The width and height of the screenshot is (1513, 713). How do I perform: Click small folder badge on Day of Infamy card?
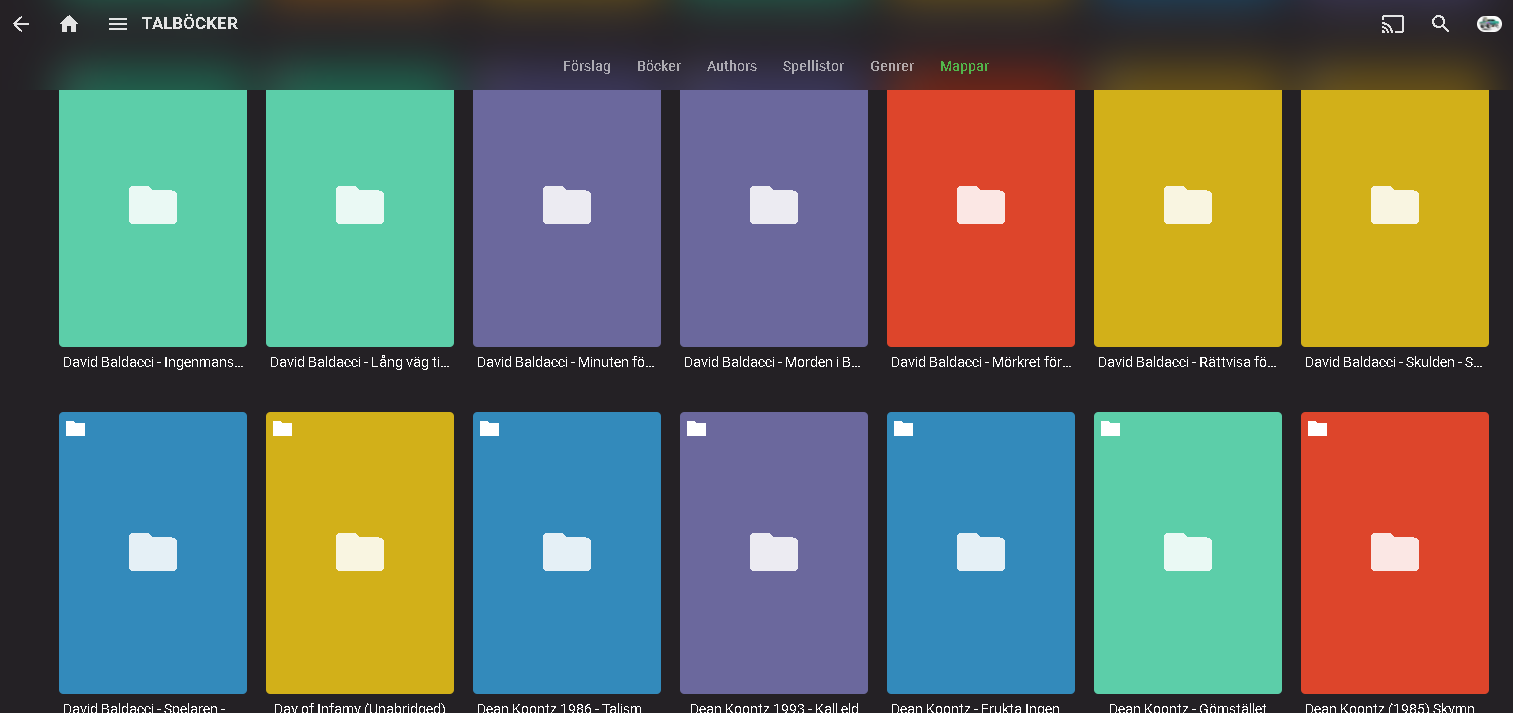point(283,429)
